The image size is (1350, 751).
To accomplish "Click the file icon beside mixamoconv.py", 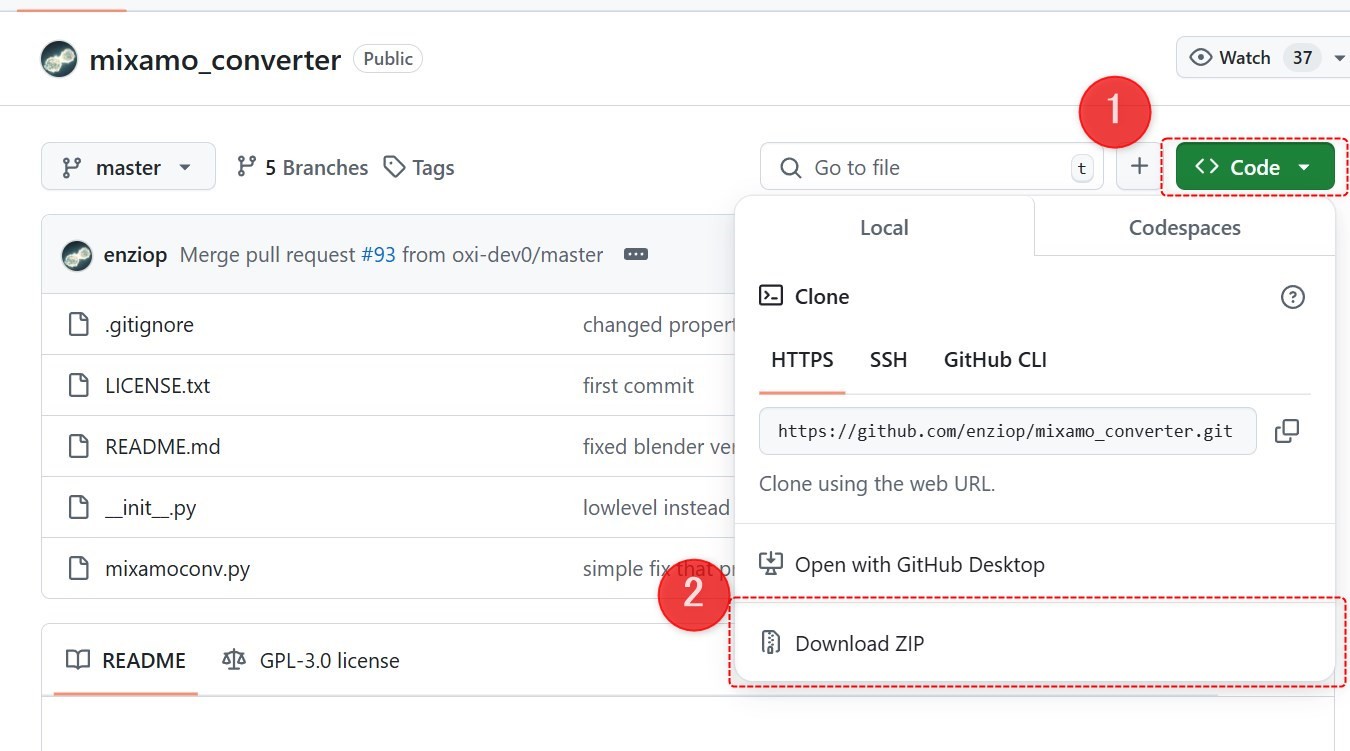I will coord(78,569).
